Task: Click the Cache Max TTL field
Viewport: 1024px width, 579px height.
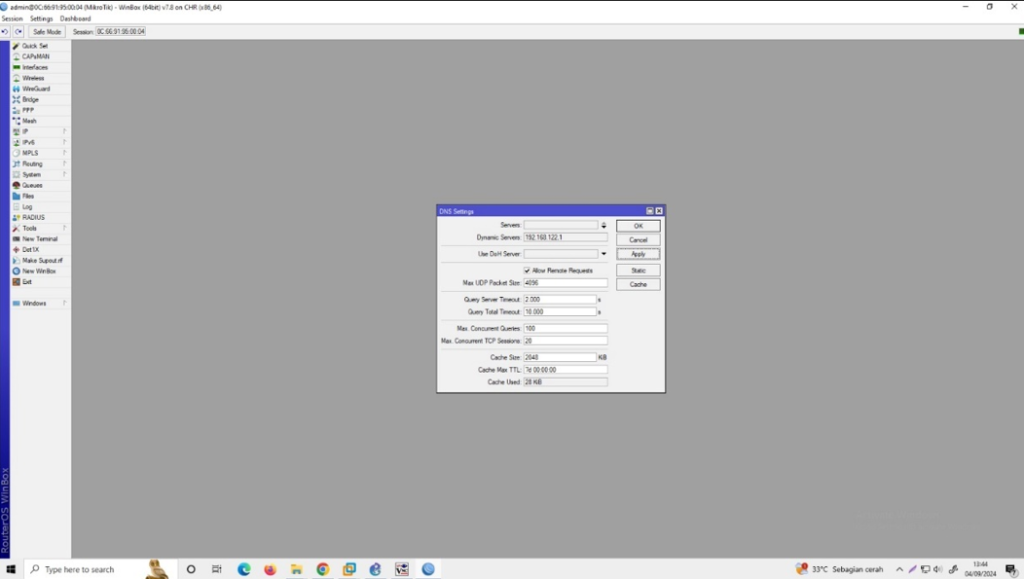Action: point(565,369)
